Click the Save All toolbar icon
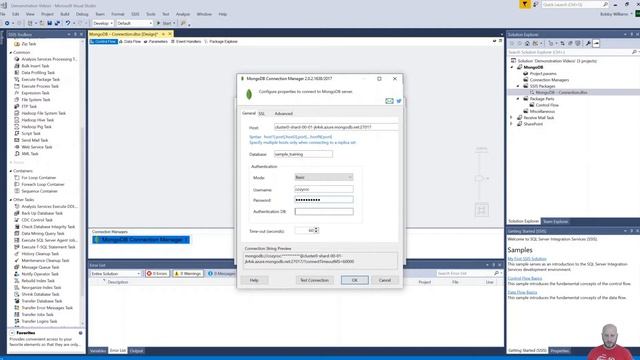Image resolution: width=640 pixels, height=360 pixels. pos(57,23)
